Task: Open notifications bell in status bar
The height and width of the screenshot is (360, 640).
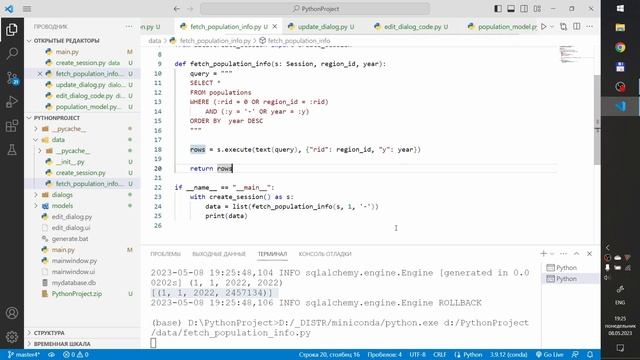Action: pyautogui.click(x=590, y=355)
